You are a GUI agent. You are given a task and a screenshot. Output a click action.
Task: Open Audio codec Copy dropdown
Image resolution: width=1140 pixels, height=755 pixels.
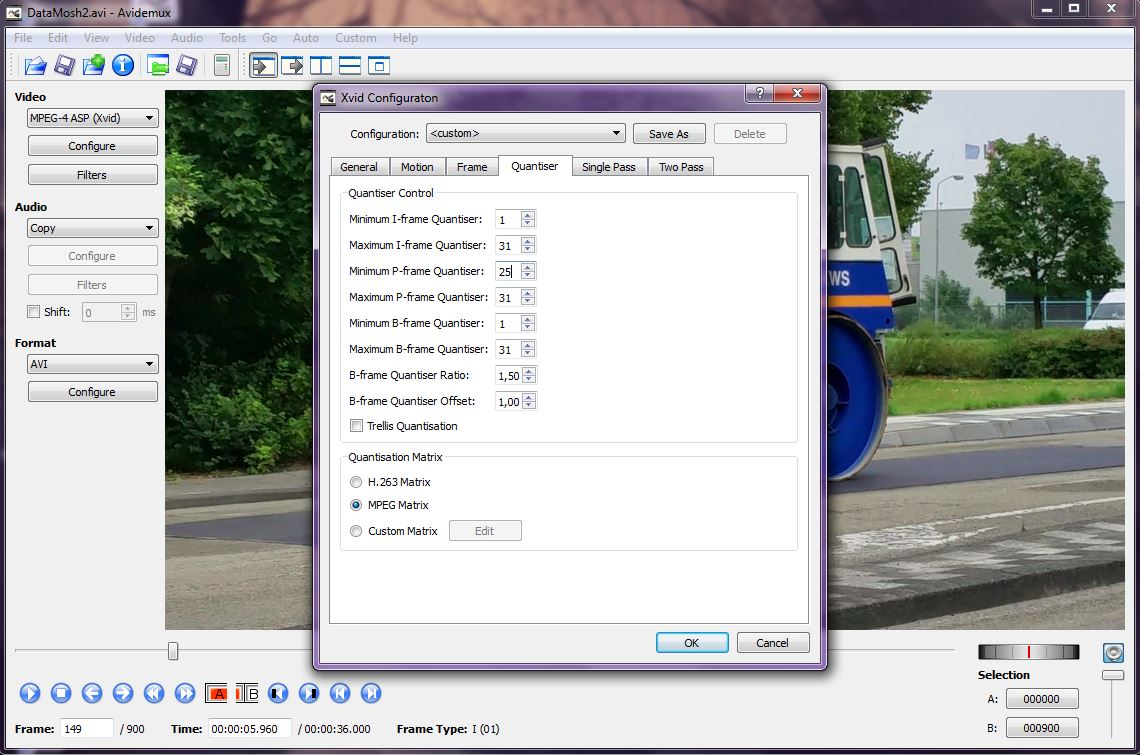pos(92,228)
